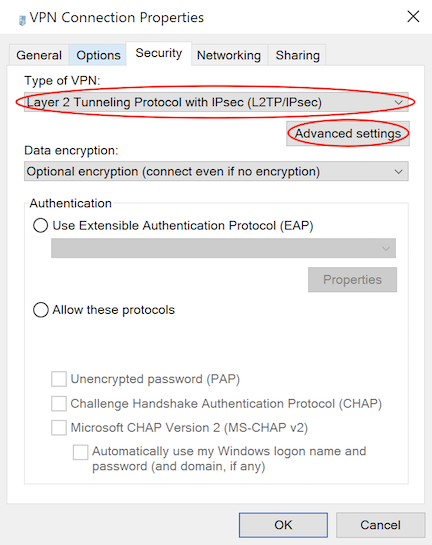This screenshot has width=432, height=545.
Task: Click the Cancel button
Action: 381,525
